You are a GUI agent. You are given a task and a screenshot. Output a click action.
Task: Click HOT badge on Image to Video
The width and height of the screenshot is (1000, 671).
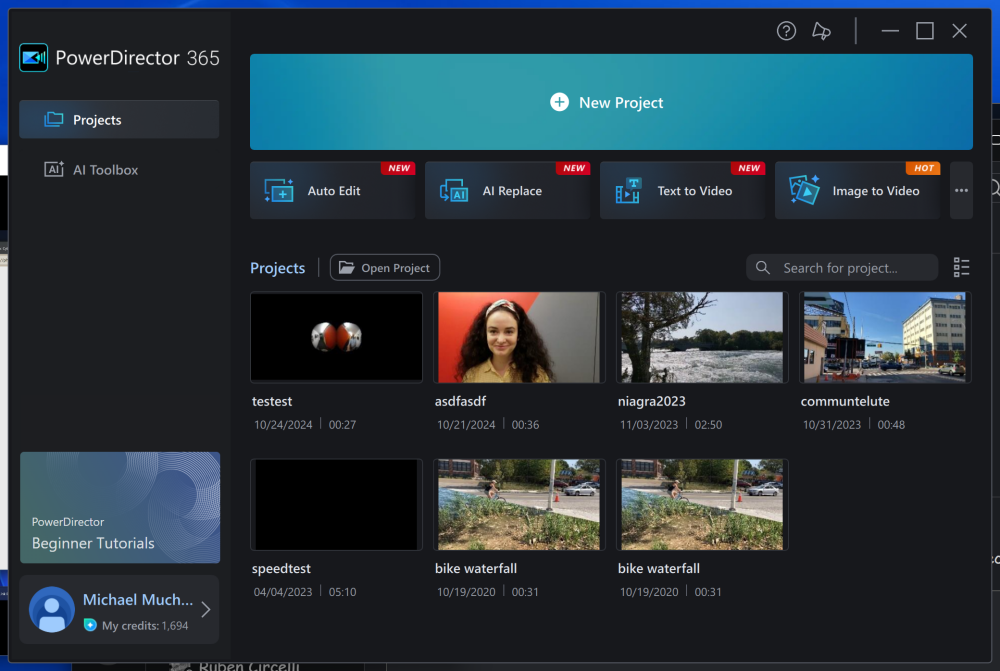click(x=923, y=168)
